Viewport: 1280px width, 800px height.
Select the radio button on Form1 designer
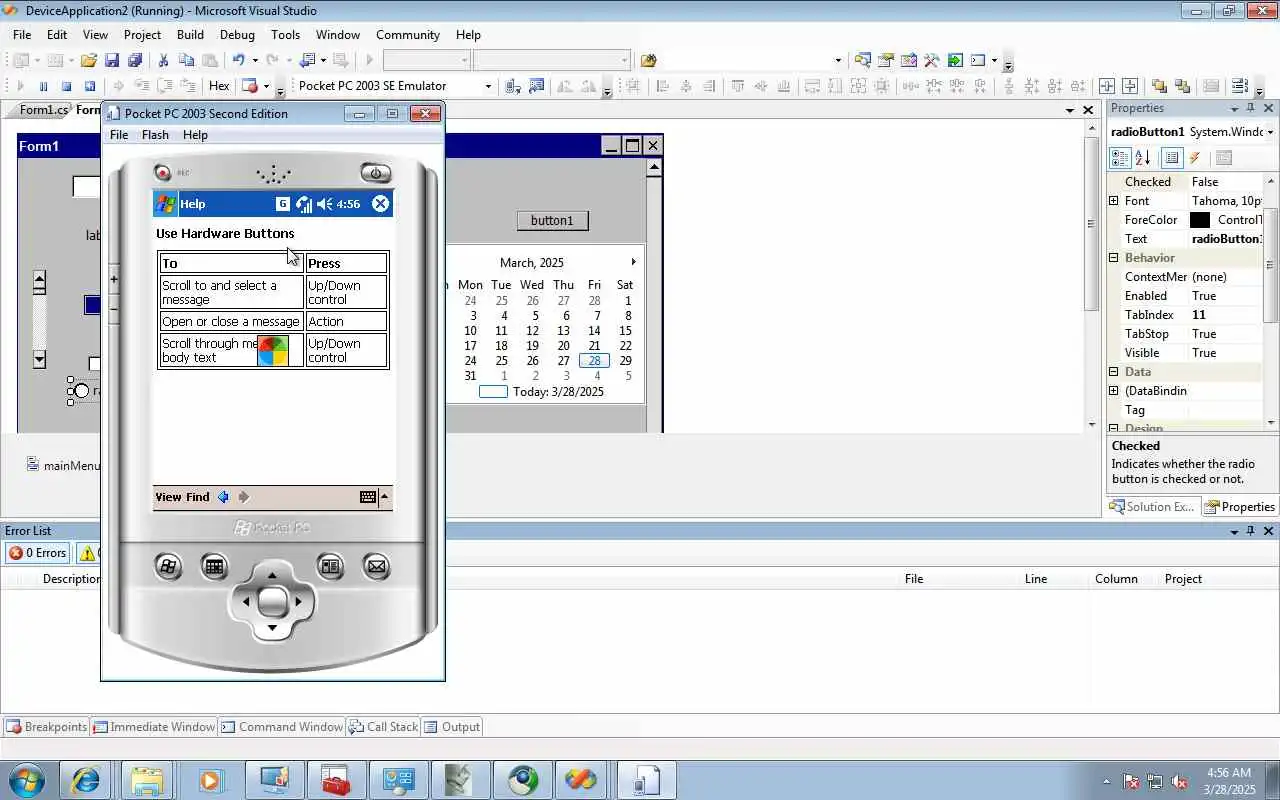click(82, 391)
